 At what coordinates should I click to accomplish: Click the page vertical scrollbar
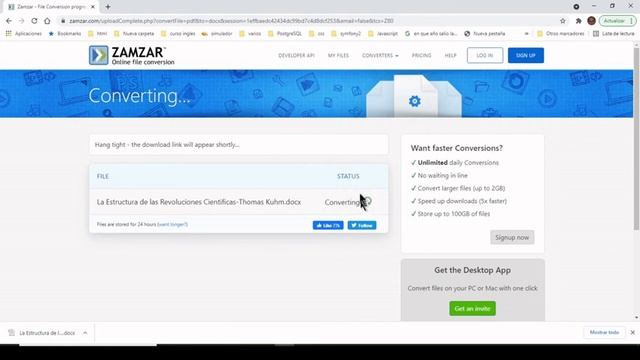(636, 139)
